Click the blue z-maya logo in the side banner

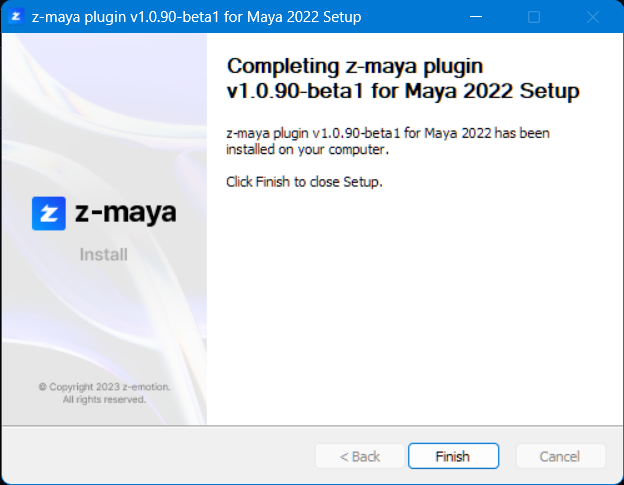[x=48, y=213]
